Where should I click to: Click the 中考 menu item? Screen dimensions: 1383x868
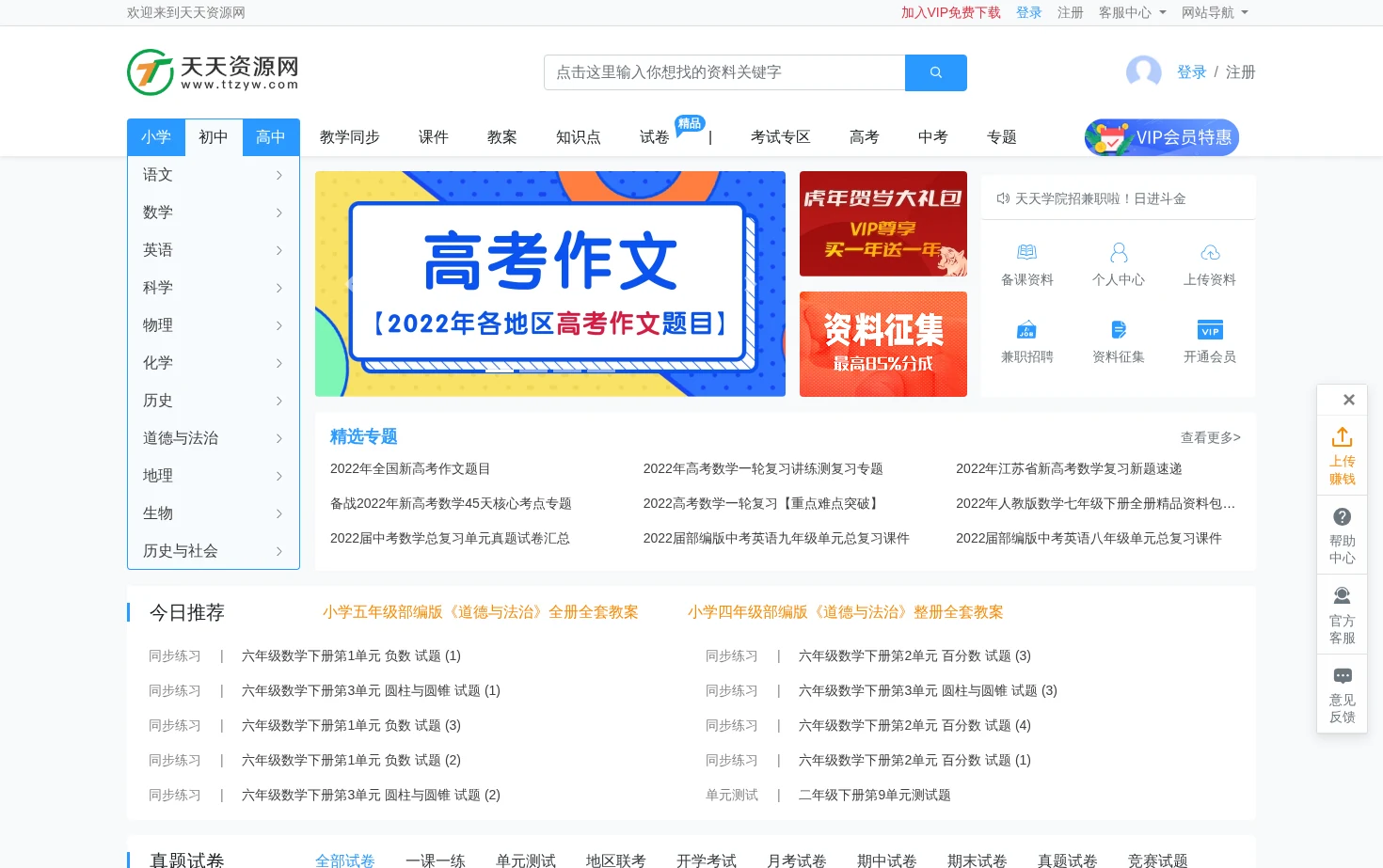tap(933, 137)
